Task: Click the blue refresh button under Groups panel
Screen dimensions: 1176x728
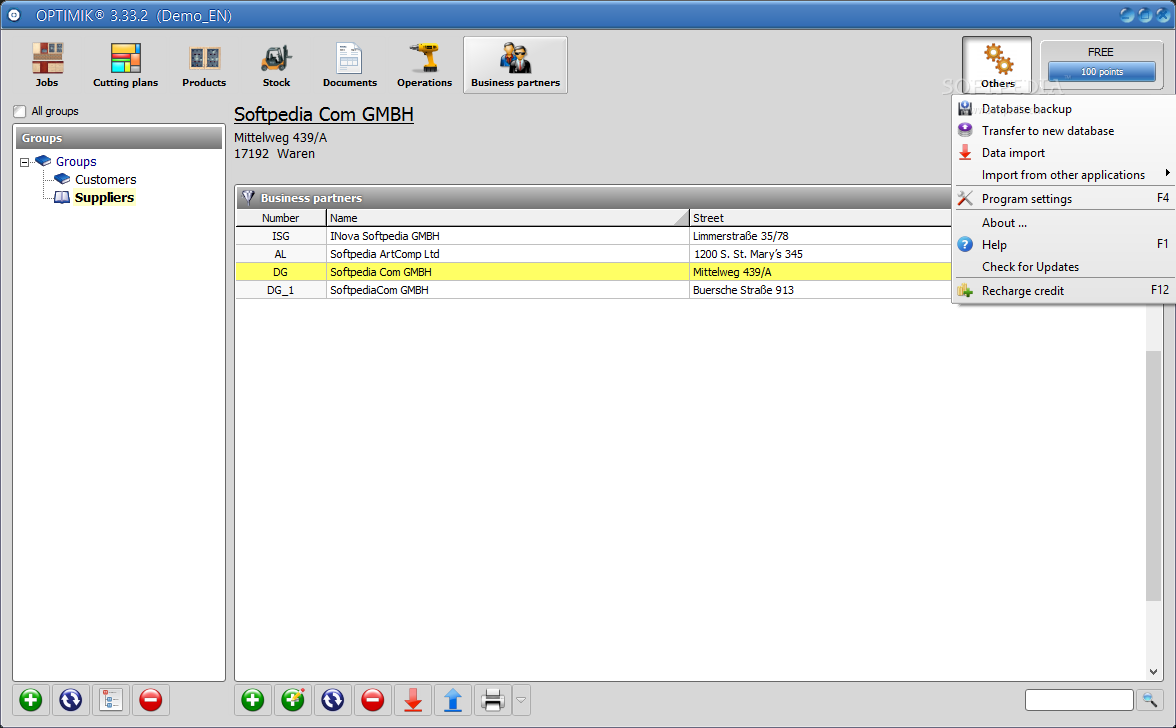Action: point(70,700)
